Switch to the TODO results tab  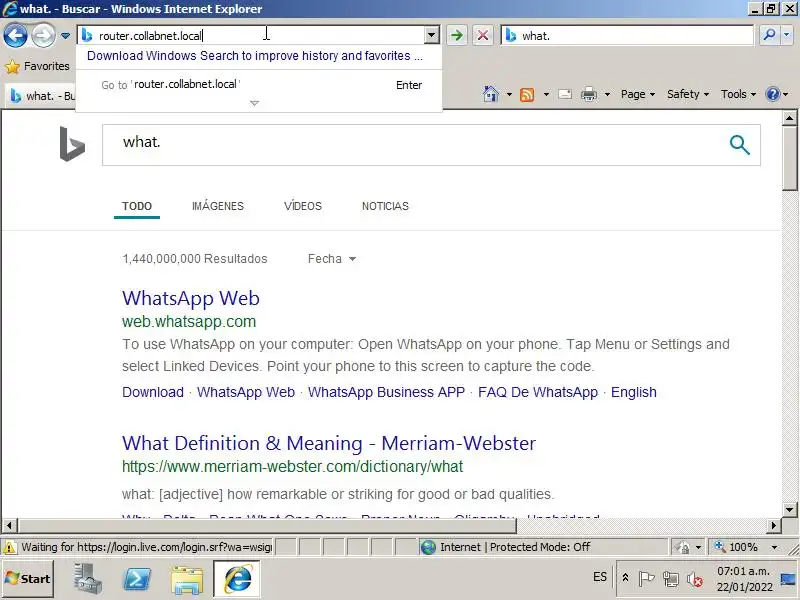(x=137, y=206)
